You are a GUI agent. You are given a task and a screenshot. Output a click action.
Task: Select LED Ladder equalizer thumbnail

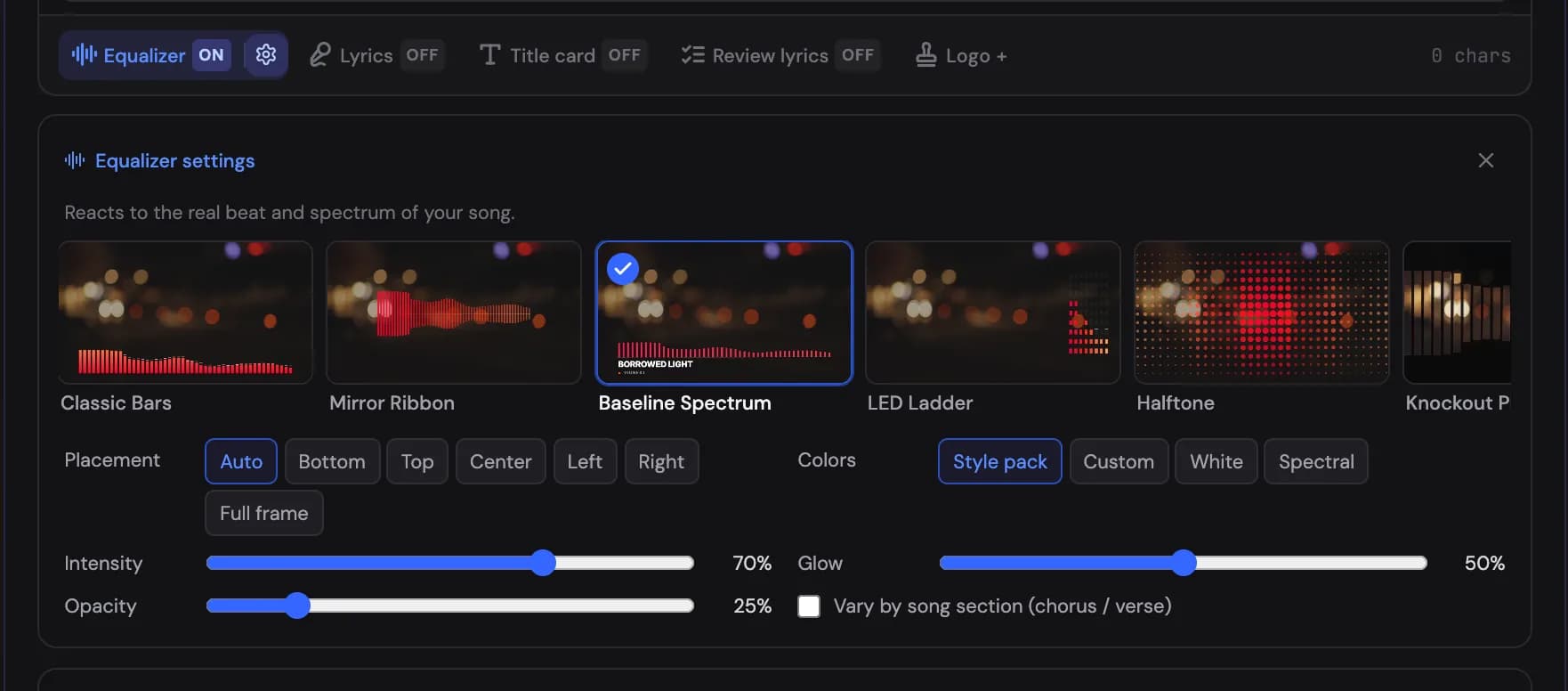[x=992, y=313]
